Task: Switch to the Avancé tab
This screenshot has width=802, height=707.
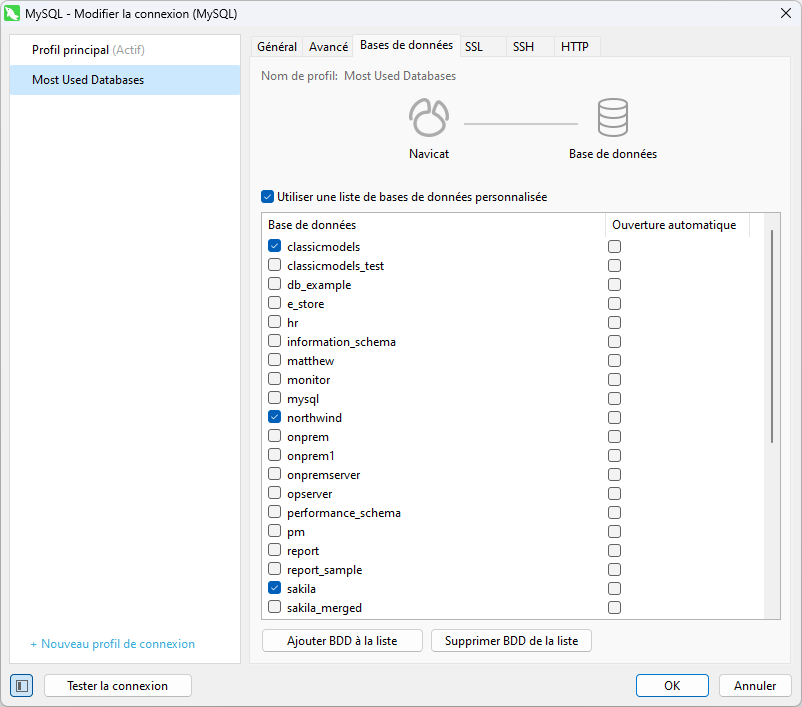Action: pos(328,47)
